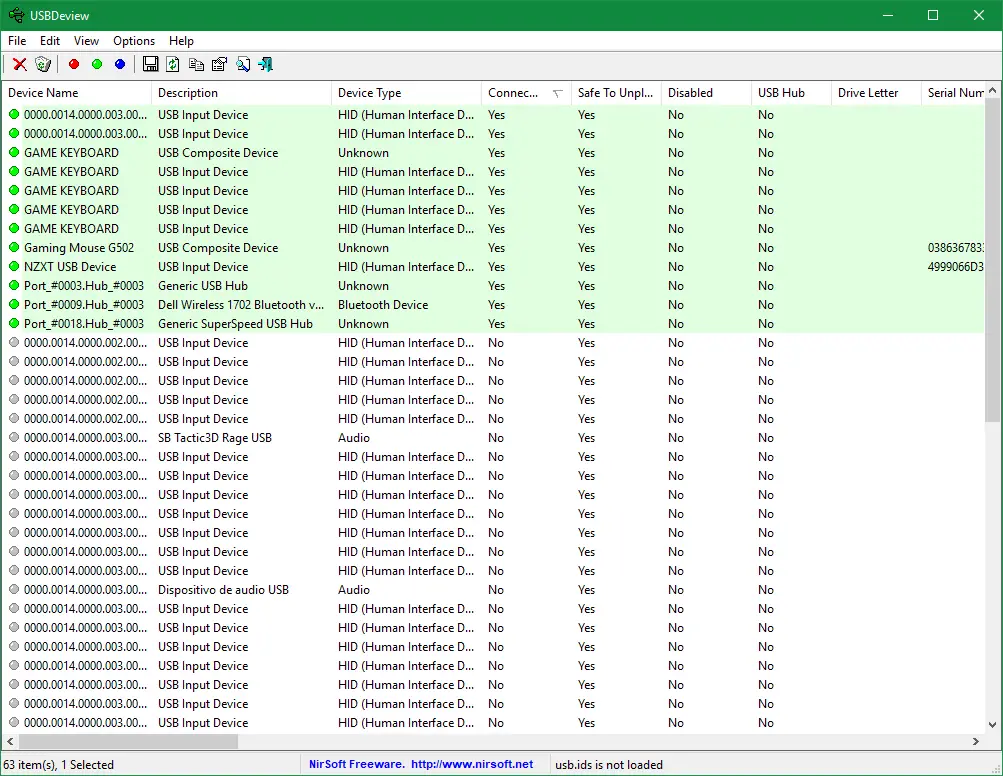Open Properties from the toolbar
Image resolution: width=1003 pixels, height=776 pixels.
[219, 64]
